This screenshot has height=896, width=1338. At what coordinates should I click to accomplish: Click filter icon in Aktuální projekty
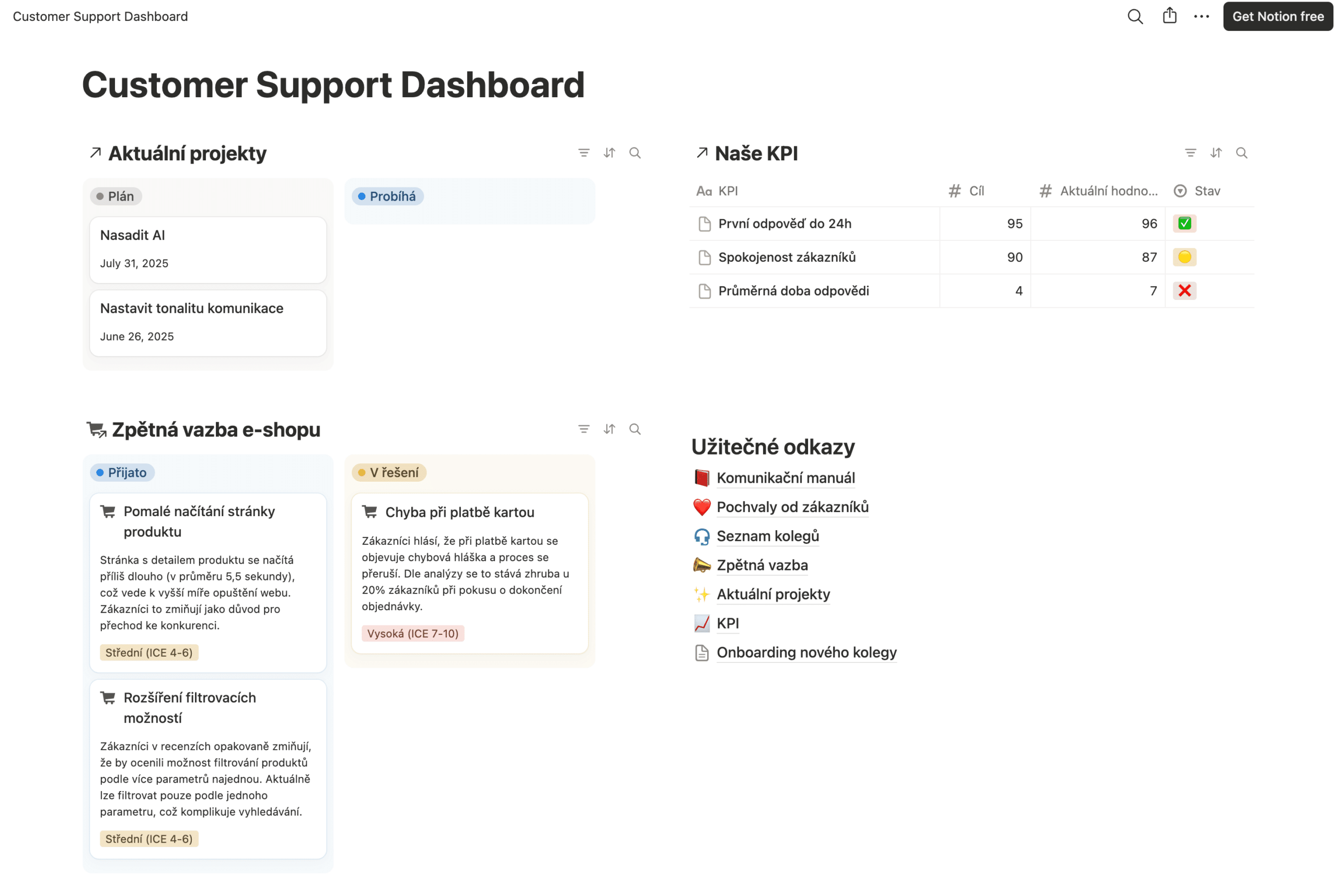(x=584, y=153)
